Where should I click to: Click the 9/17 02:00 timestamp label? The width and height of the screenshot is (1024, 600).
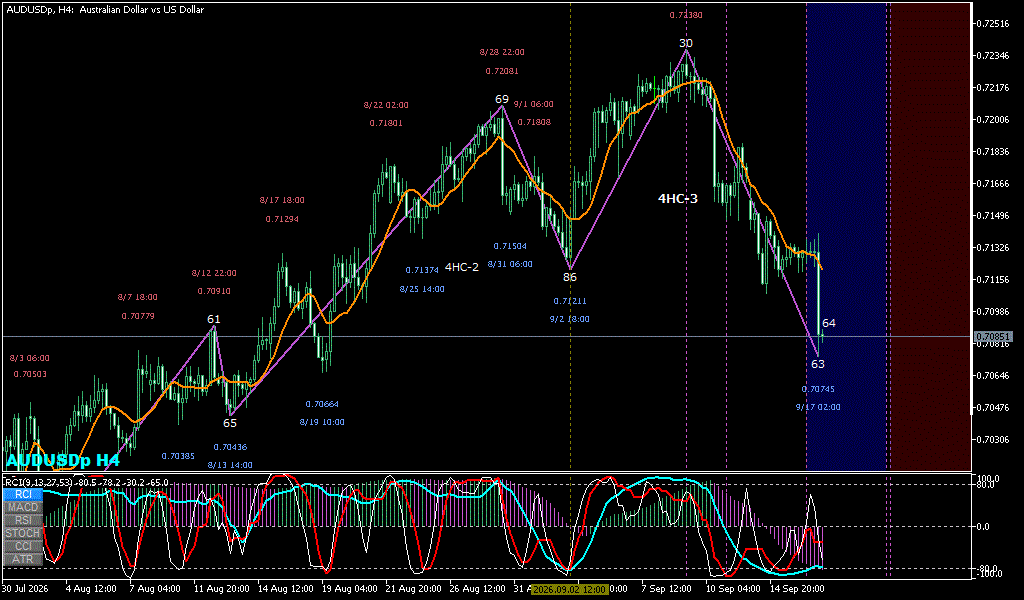click(818, 407)
